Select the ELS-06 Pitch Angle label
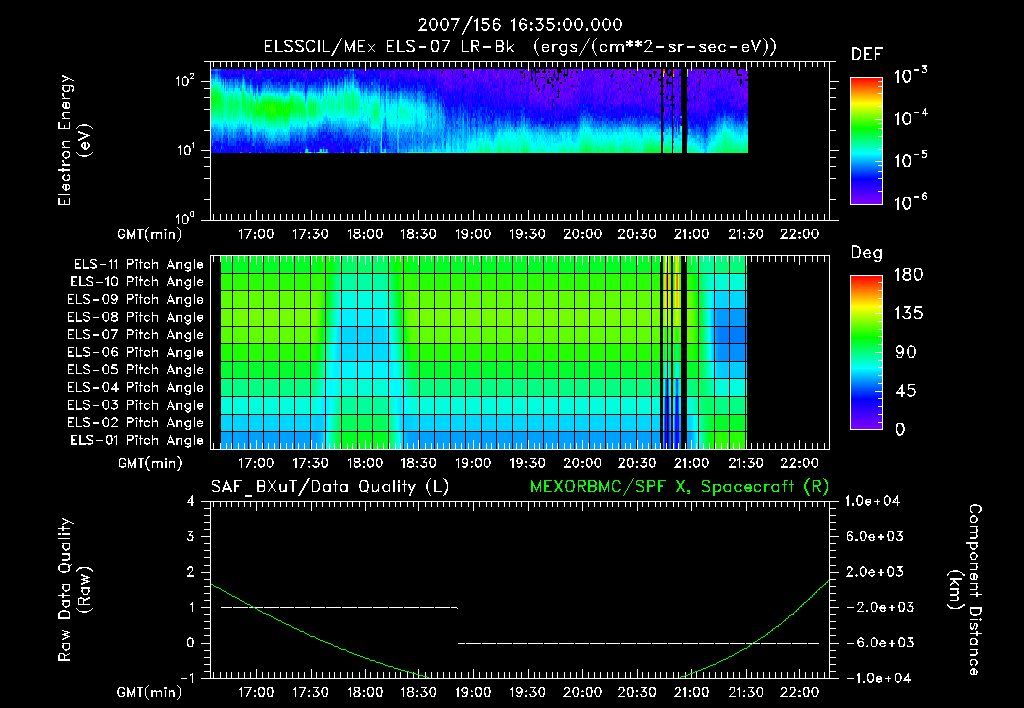Image resolution: width=1024 pixels, height=708 pixels. (136, 352)
